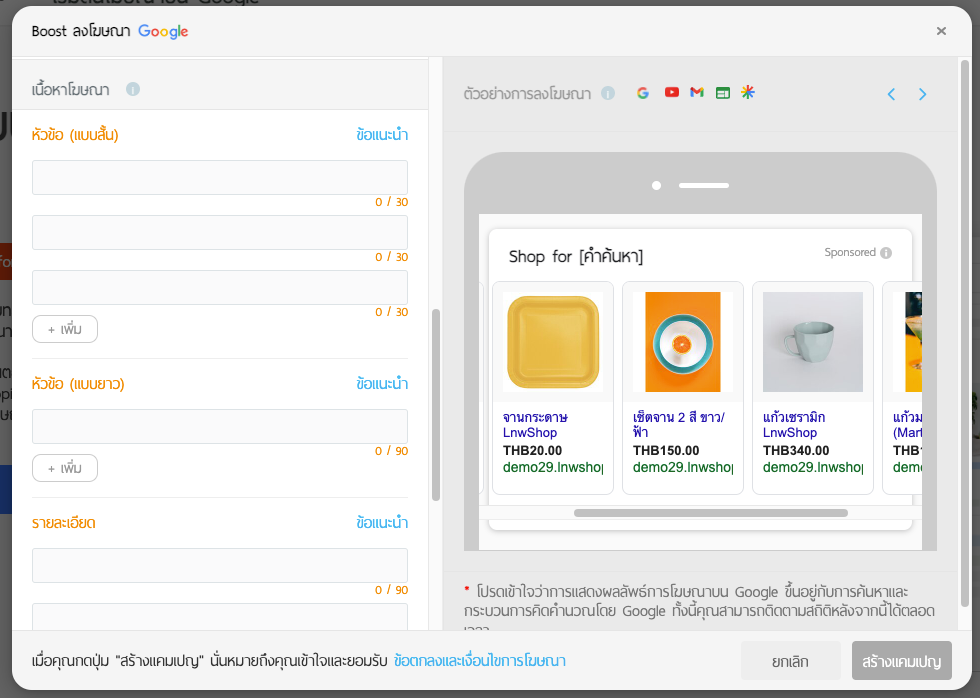
Task: Click the first short headline input field
Action: 220,177
